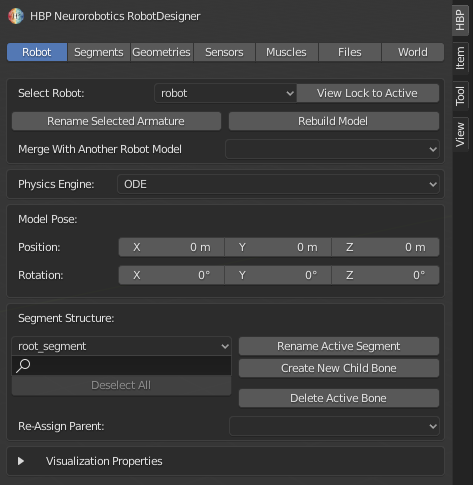Click the Rotation Y value field

(x=278, y=275)
